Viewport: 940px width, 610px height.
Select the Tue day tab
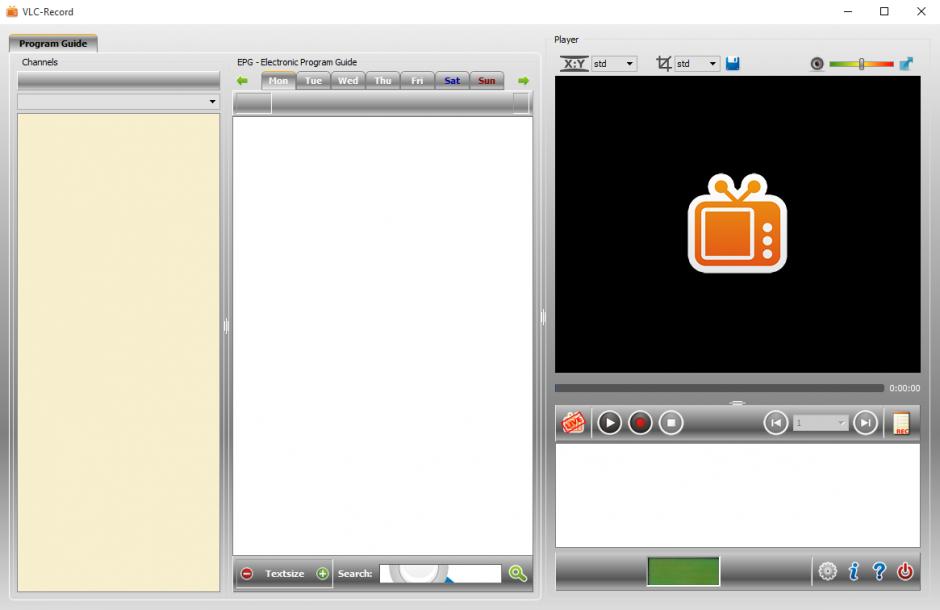[x=313, y=81]
